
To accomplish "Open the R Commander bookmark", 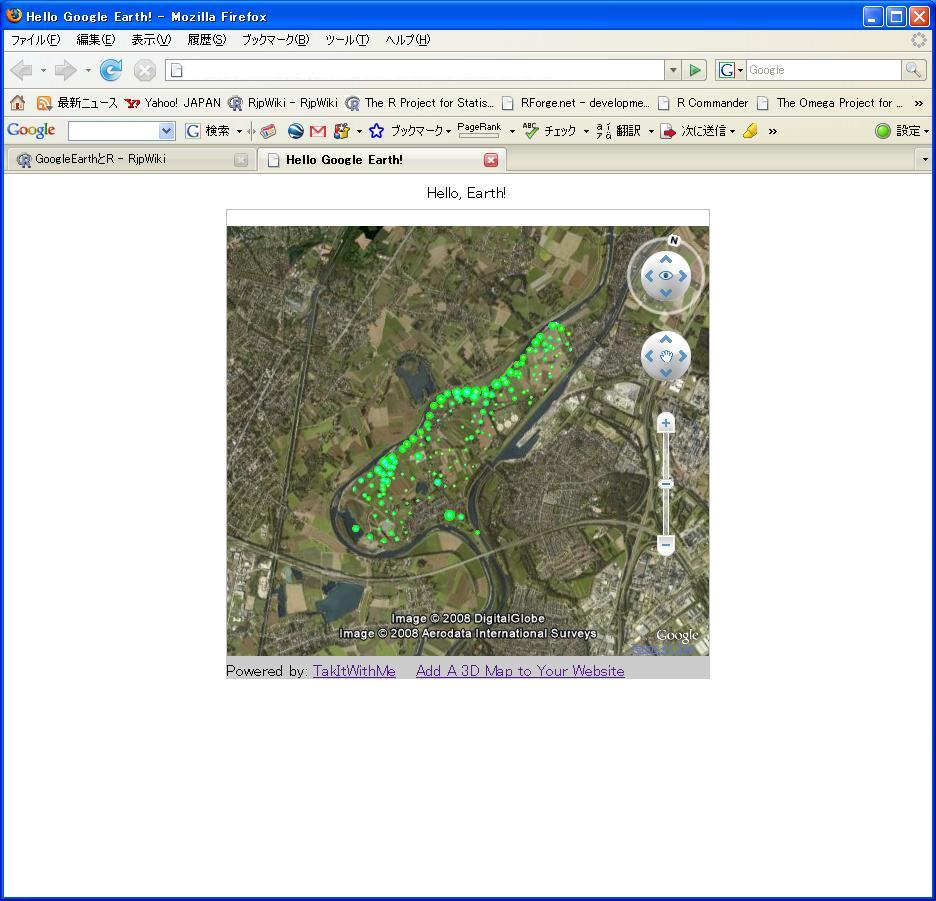I will 711,103.
